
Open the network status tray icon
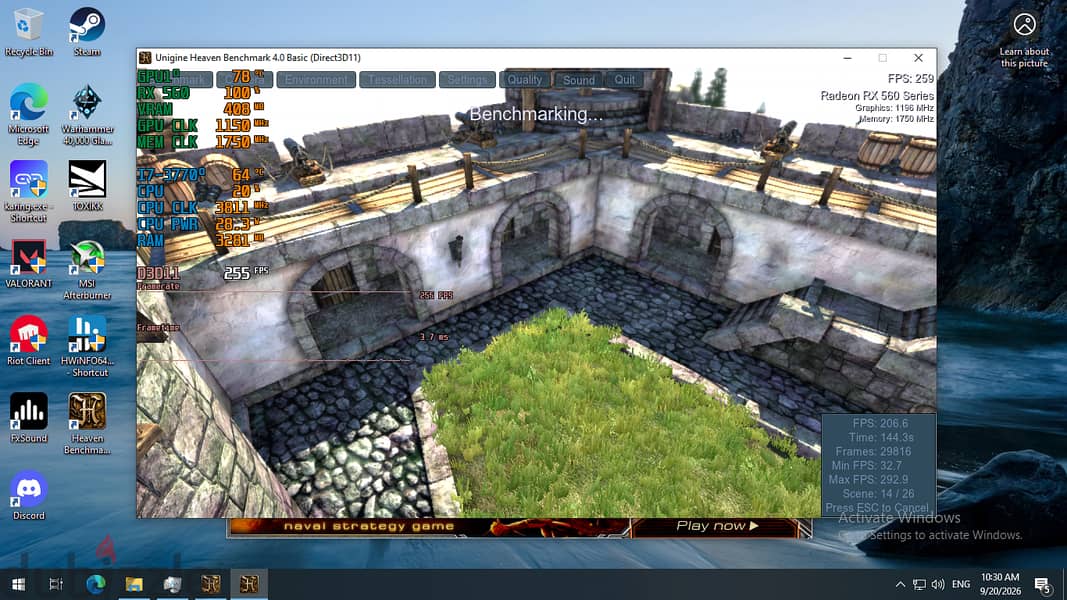(x=919, y=584)
